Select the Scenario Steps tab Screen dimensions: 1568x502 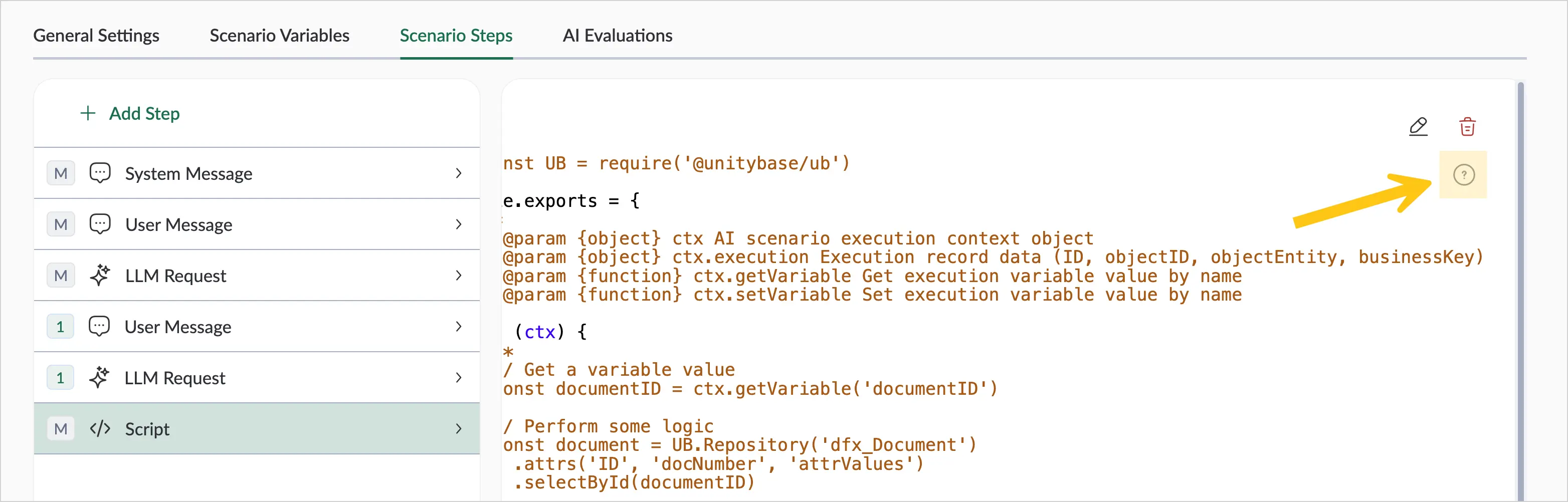pyautogui.click(x=456, y=35)
